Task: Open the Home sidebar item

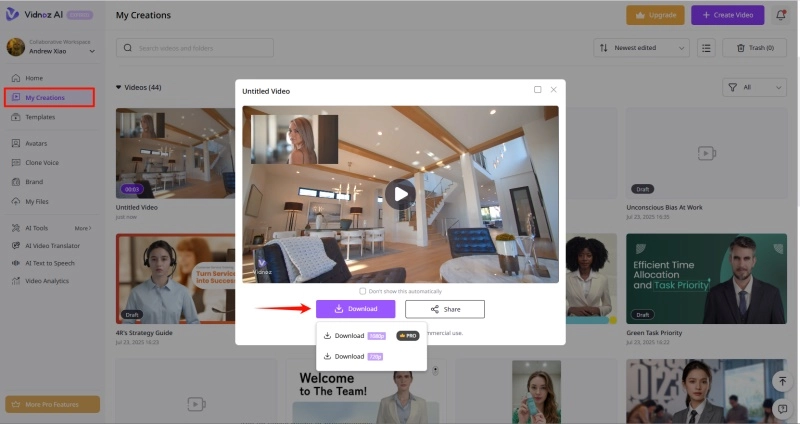Action: (34, 78)
